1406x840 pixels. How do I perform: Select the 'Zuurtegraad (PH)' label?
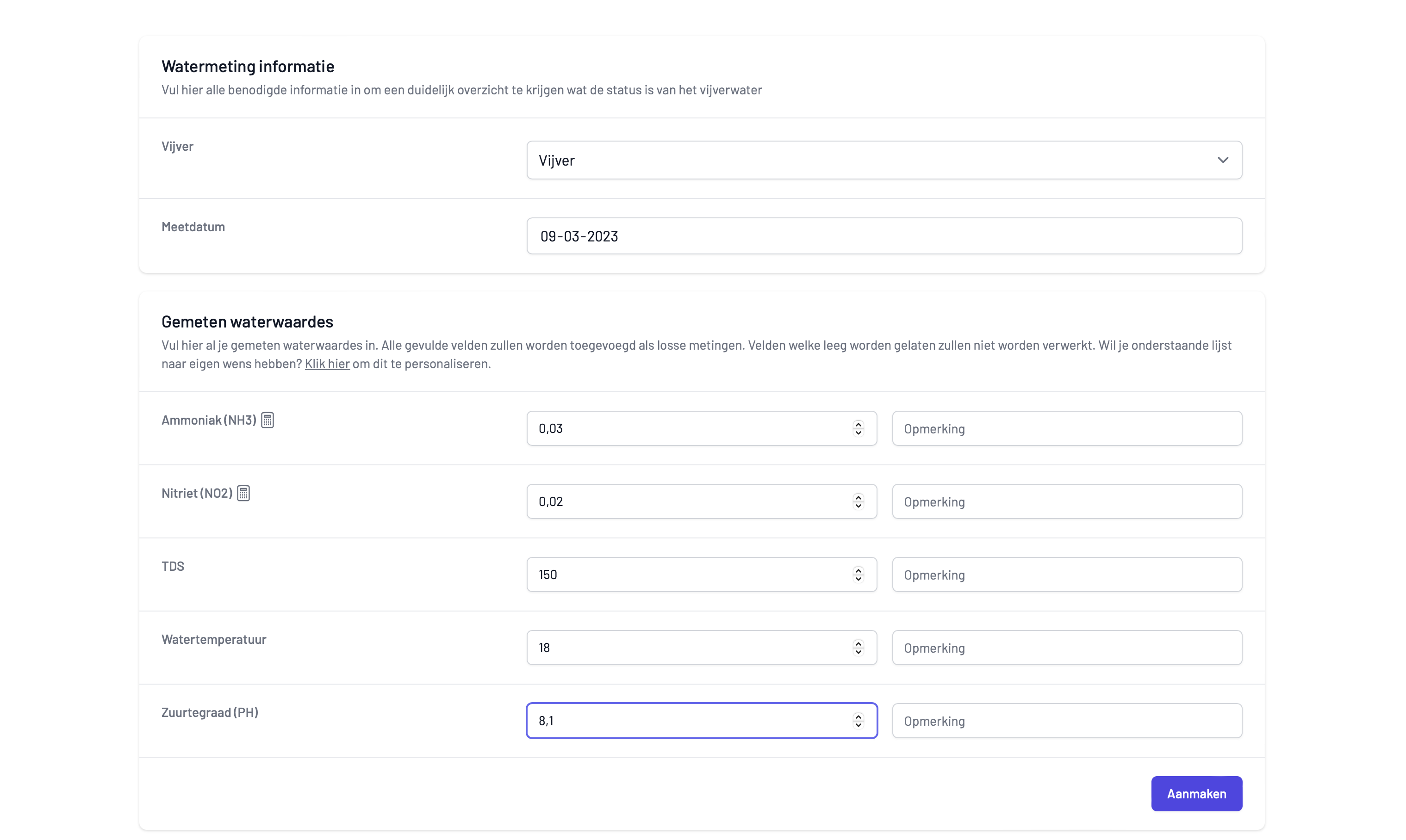click(210, 712)
